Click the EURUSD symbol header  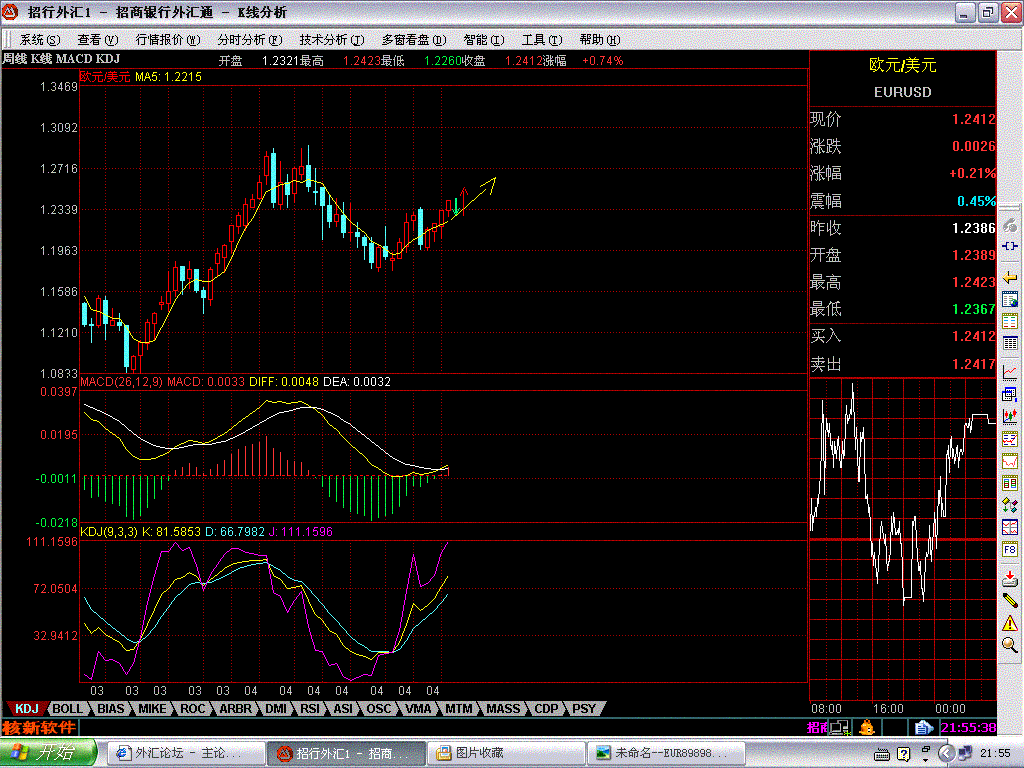pyautogui.click(x=902, y=92)
